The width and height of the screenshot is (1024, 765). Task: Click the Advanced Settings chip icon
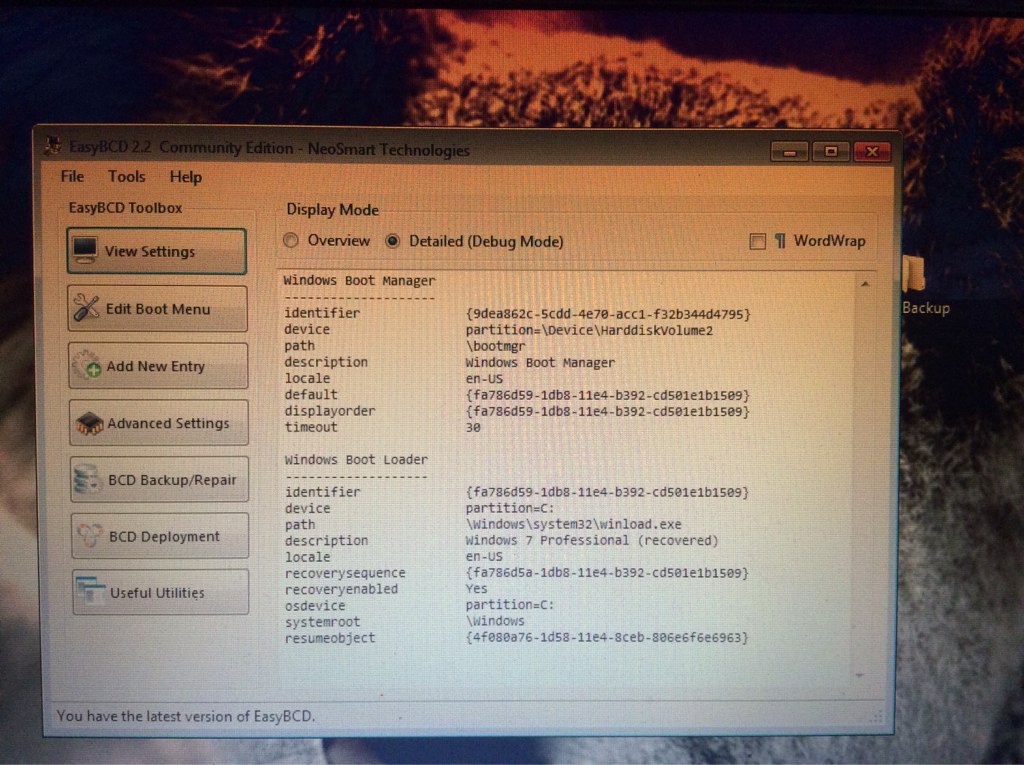point(89,423)
